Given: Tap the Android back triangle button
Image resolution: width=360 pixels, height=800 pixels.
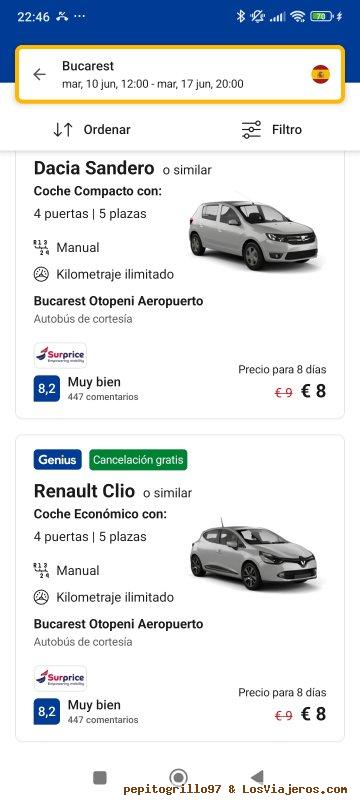Looking at the screenshot, I should click(257, 778).
